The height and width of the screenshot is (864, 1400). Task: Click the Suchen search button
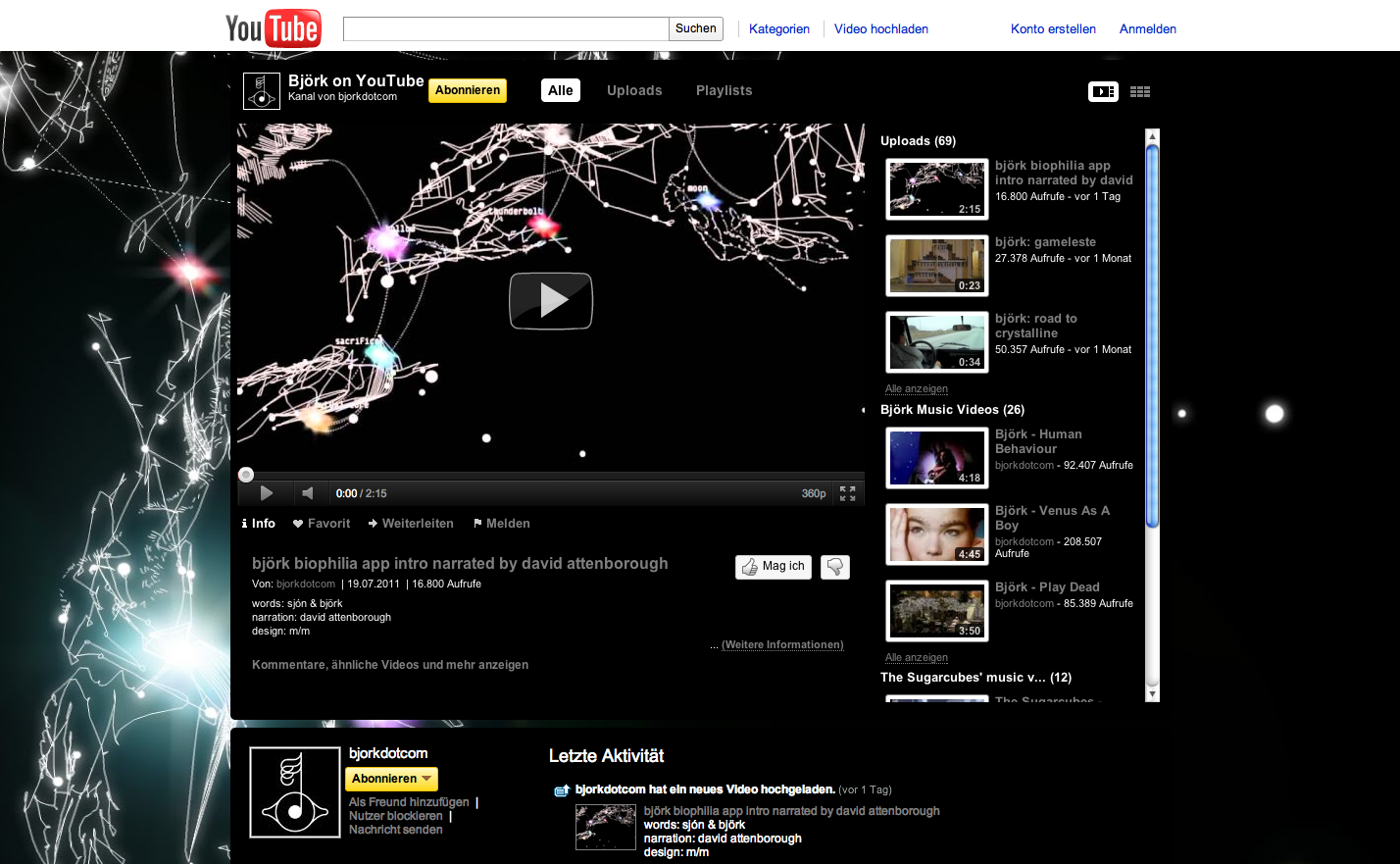pyautogui.click(x=696, y=28)
